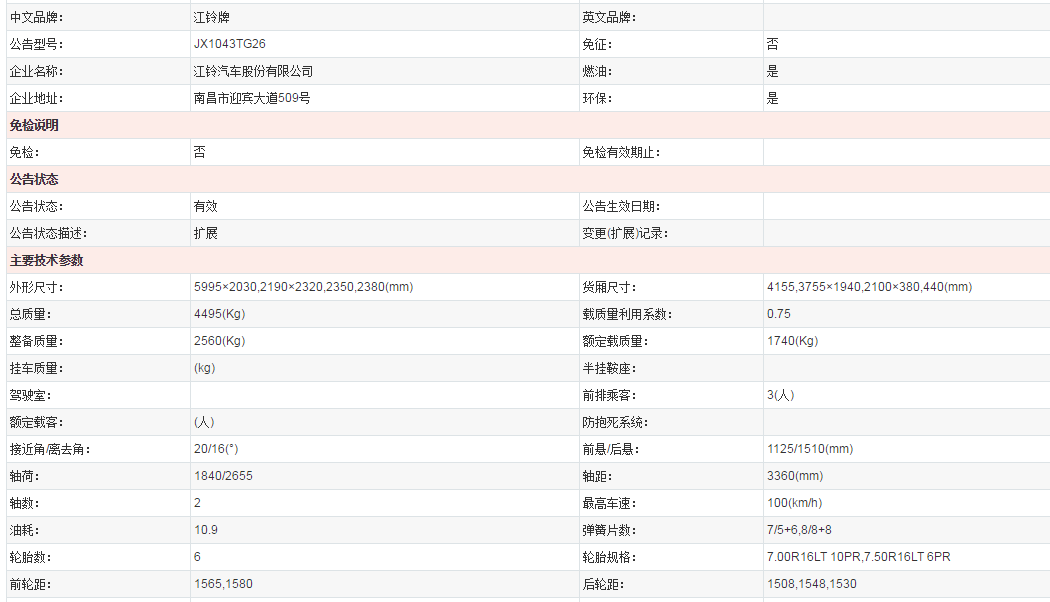
Task: Click the rated load value 1740(Kg)
Action: point(792,341)
